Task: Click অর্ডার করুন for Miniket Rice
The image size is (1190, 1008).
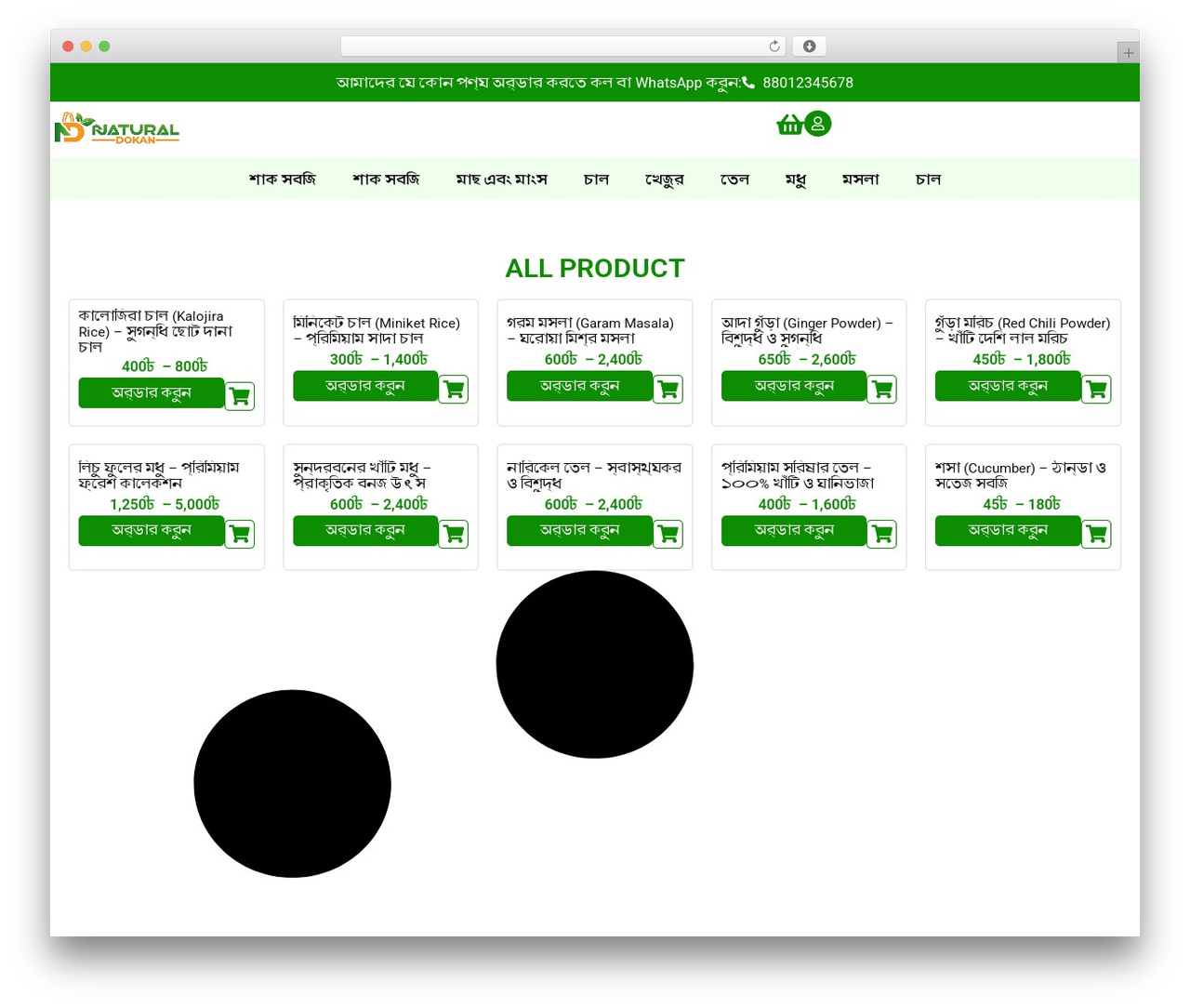Action: 365,386
